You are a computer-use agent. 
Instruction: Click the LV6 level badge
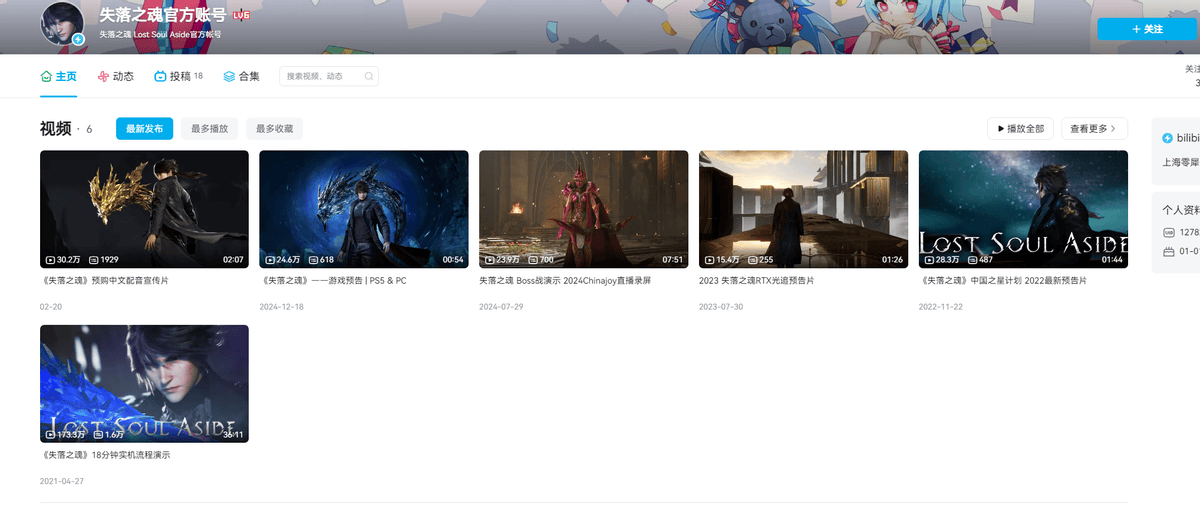pos(241,16)
